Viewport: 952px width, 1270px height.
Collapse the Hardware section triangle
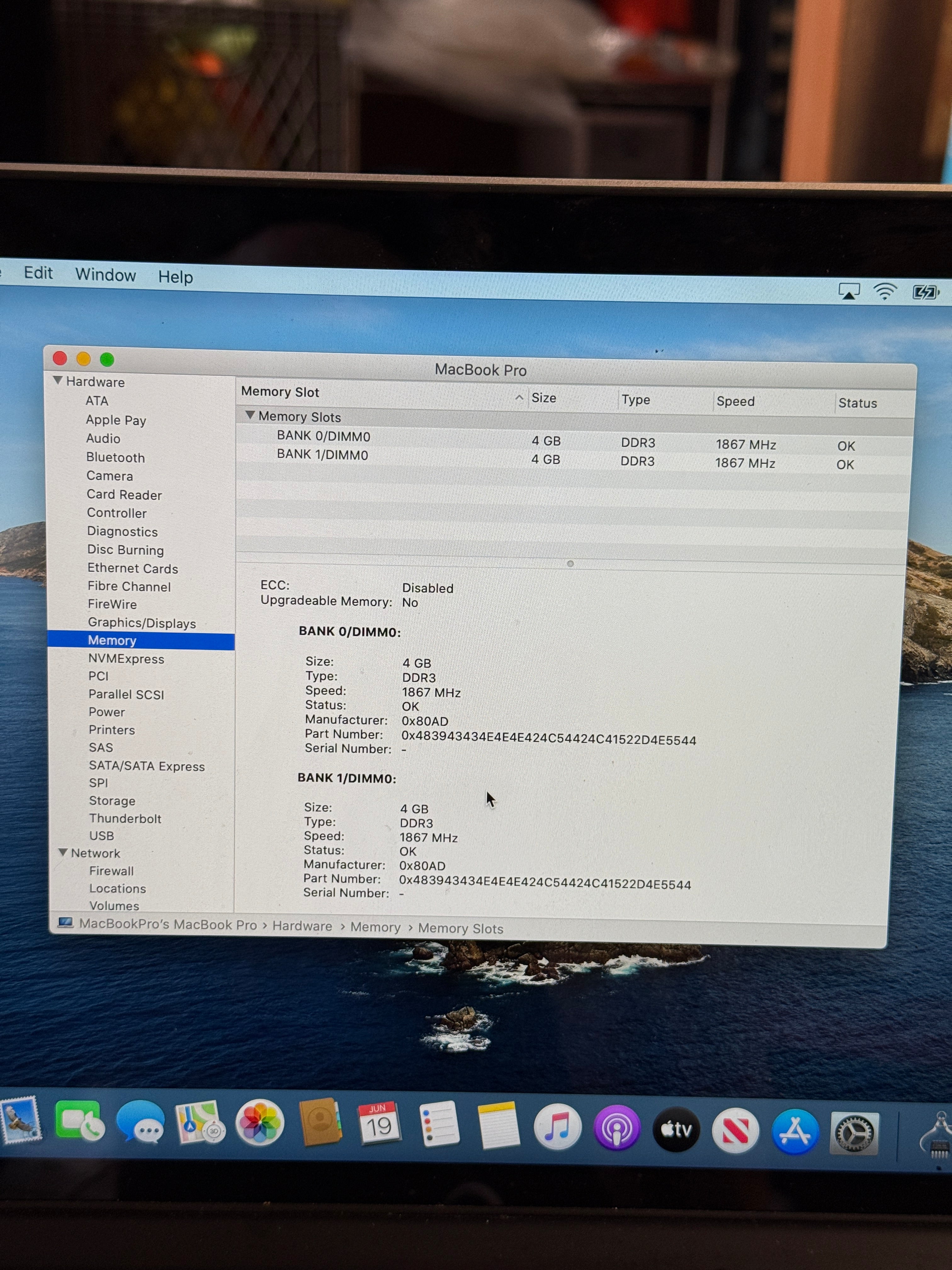[x=57, y=381]
